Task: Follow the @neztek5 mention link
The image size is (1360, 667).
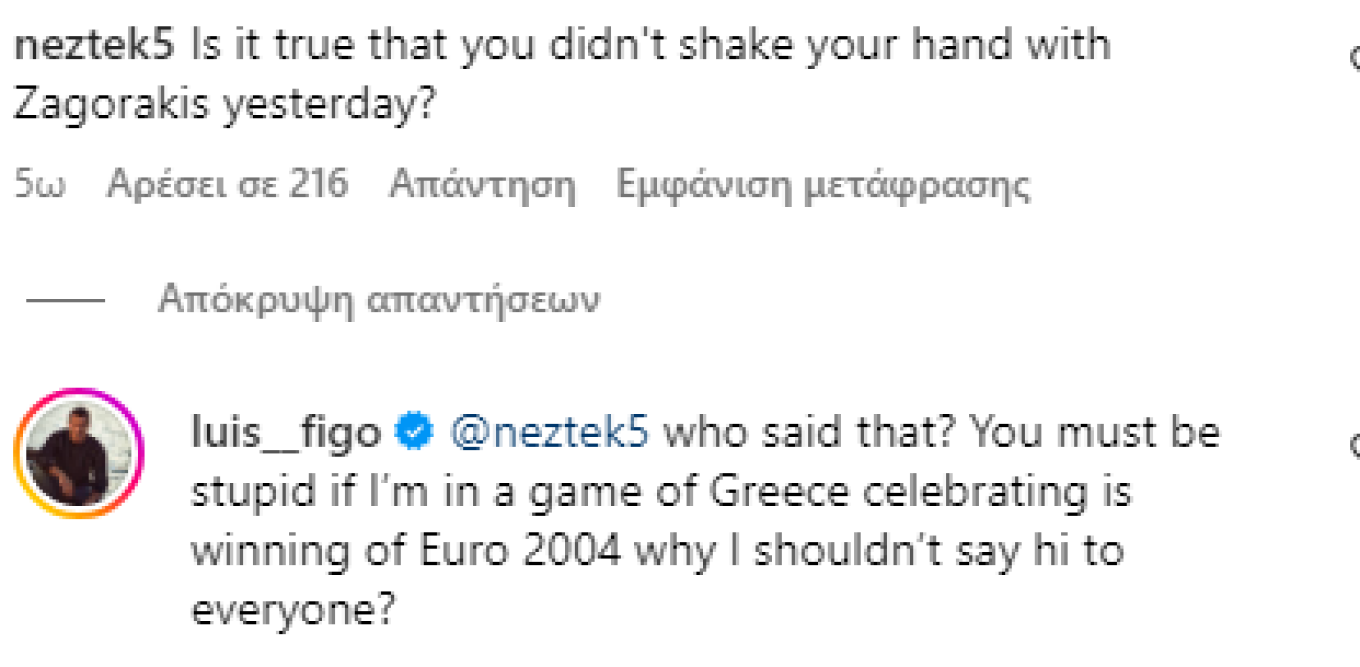Action: [x=550, y=433]
